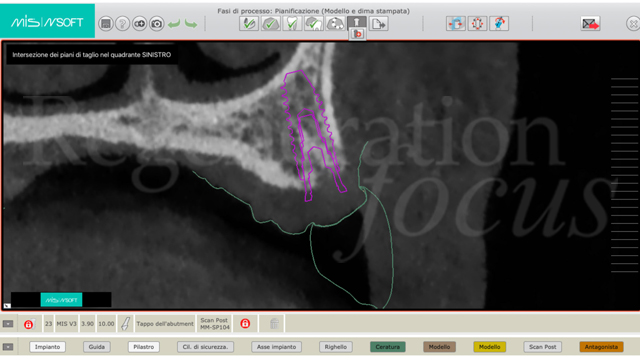The width and height of the screenshot is (640, 360).
Task: Open the Tappo dell'abutment selector
Action: (165, 324)
